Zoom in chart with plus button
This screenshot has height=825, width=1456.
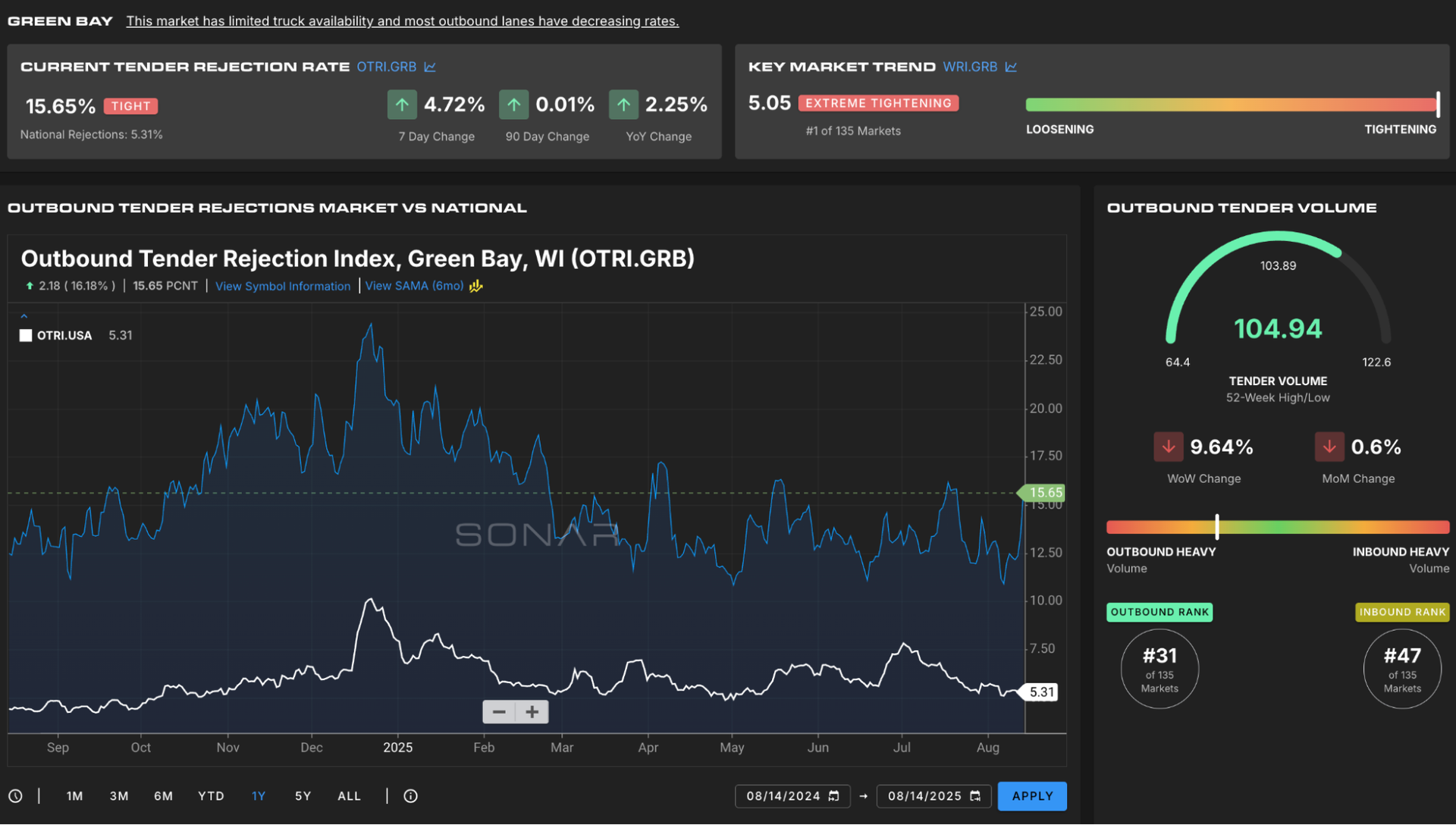point(532,712)
